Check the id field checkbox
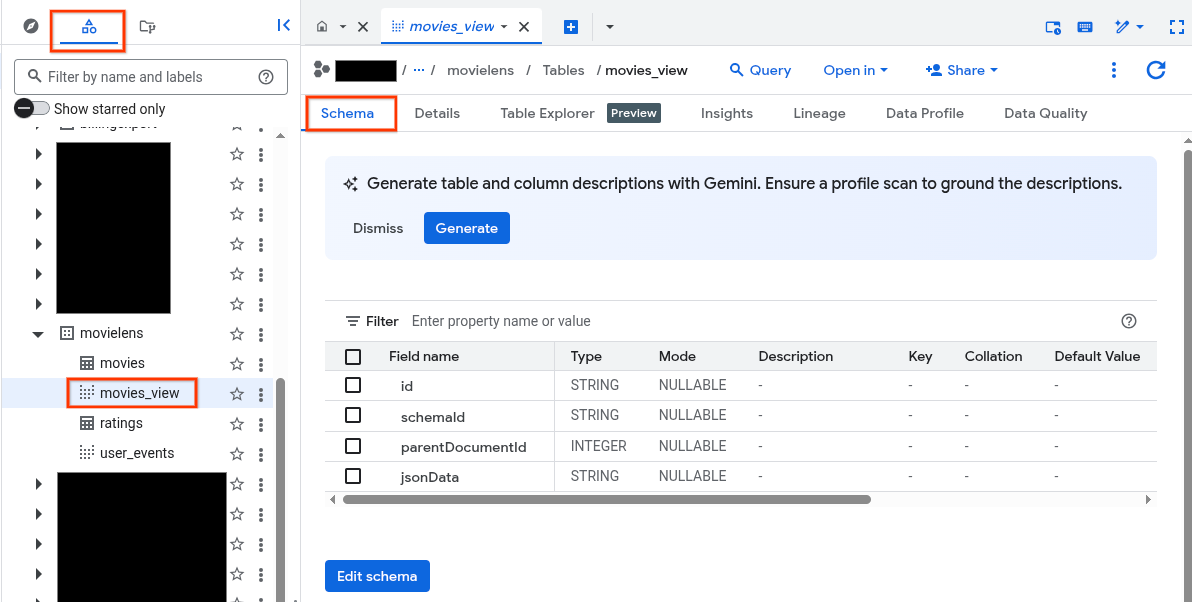Image resolution: width=1192 pixels, height=602 pixels. click(353, 385)
